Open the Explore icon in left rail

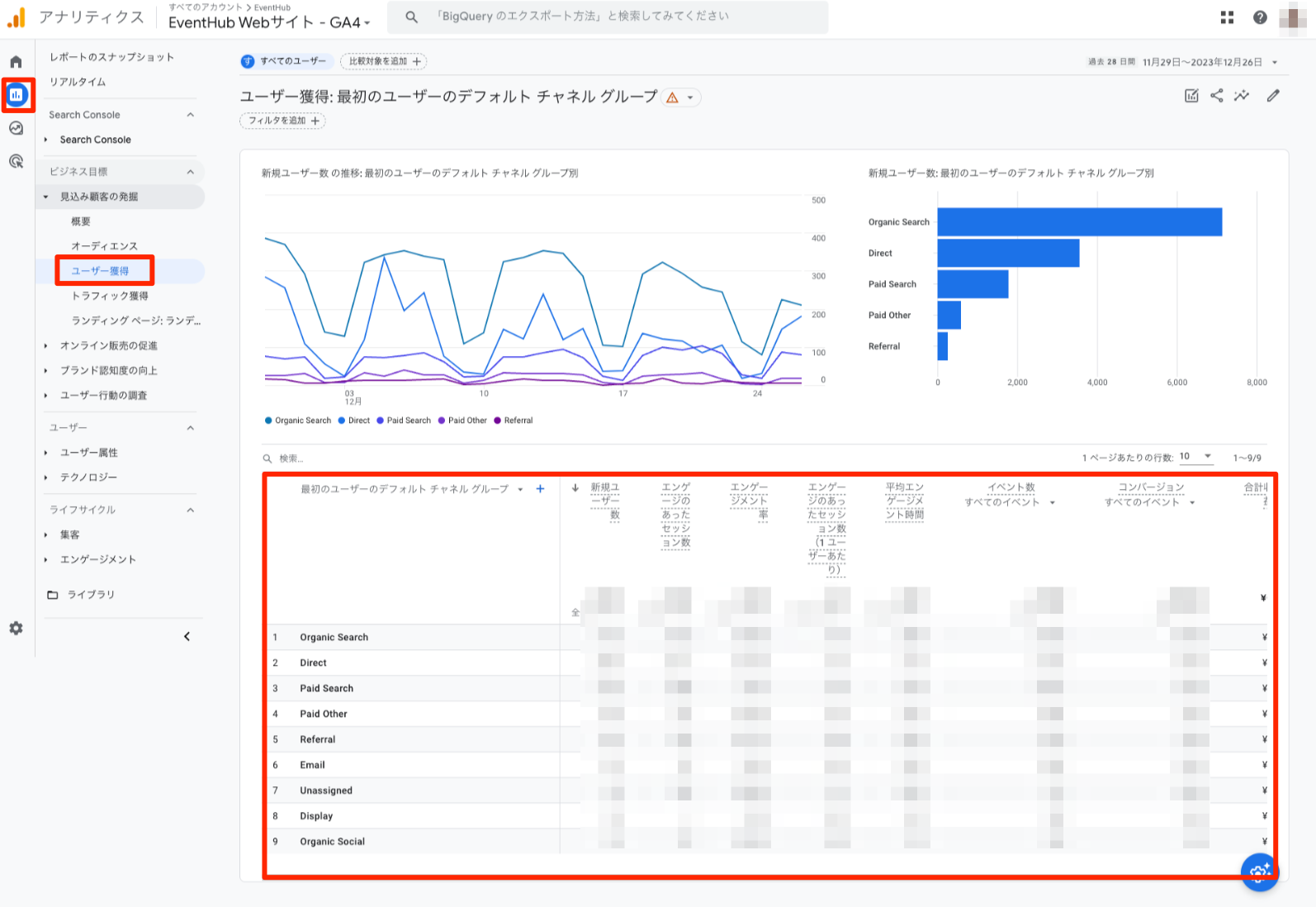pyautogui.click(x=16, y=128)
